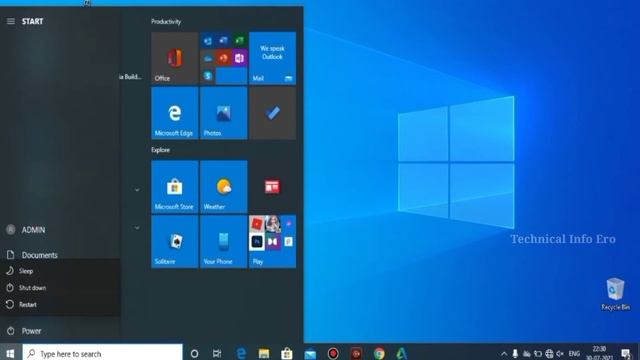
Task: Open the small OneDrive tile
Action: [x=208, y=58]
